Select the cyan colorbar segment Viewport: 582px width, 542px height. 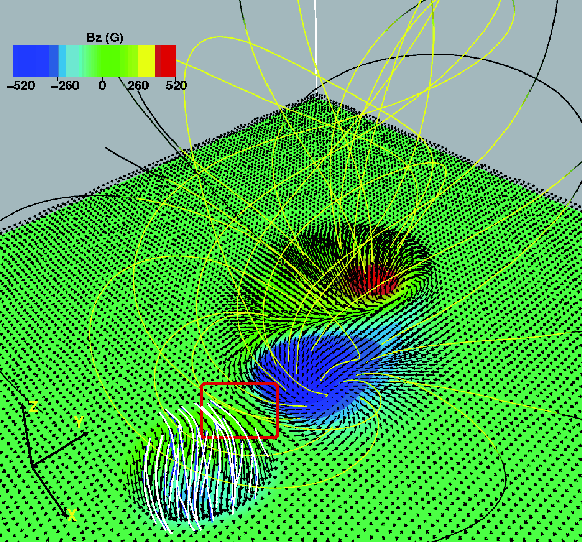71,61
